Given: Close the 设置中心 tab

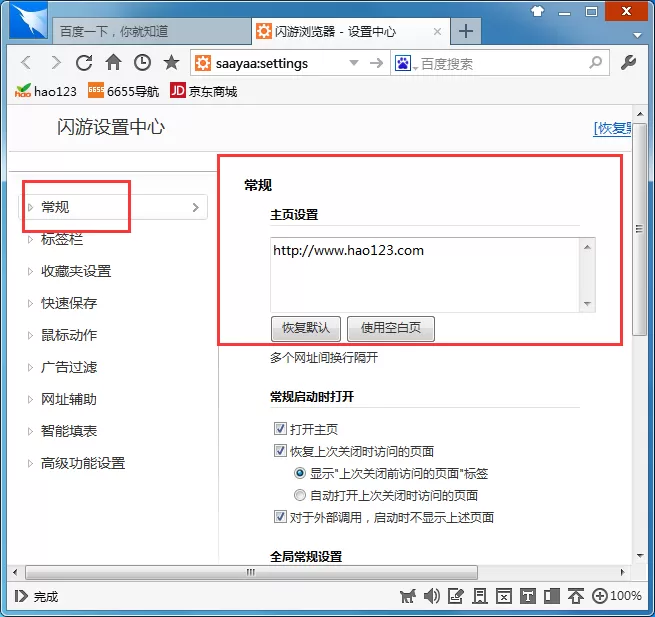Looking at the screenshot, I should pyautogui.click(x=437, y=31).
